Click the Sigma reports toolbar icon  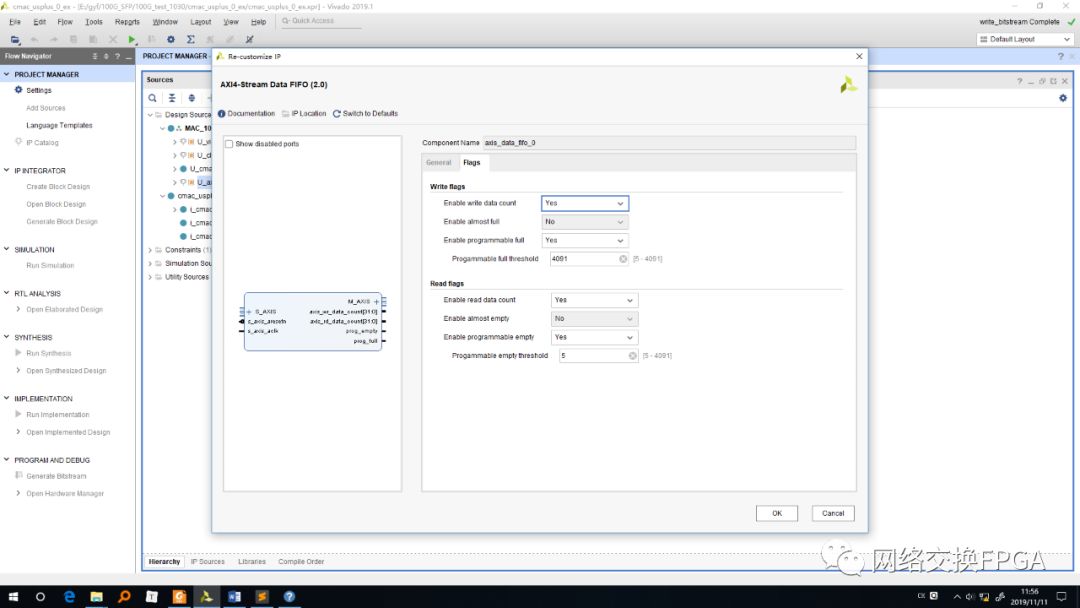tap(191, 39)
